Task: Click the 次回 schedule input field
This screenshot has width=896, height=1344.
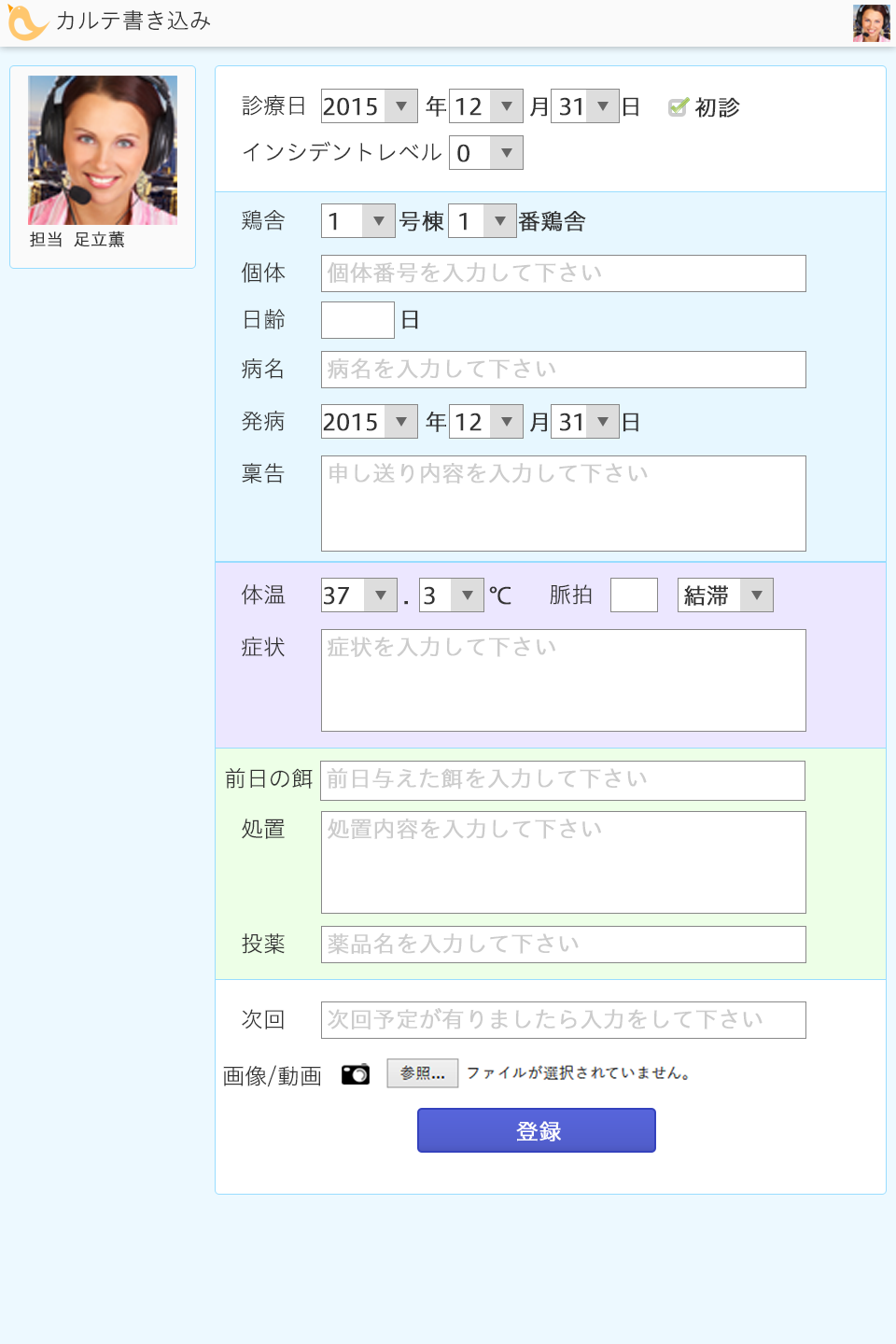Action: pos(563,1020)
